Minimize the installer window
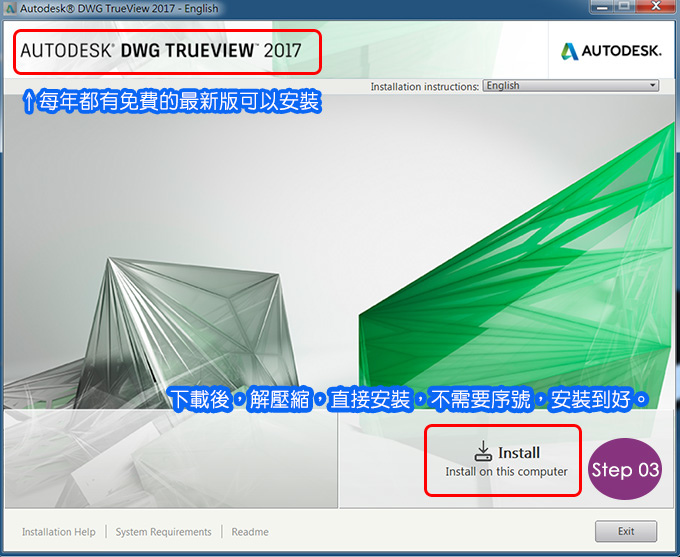The height and width of the screenshot is (557, 680). tap(602, 6)
